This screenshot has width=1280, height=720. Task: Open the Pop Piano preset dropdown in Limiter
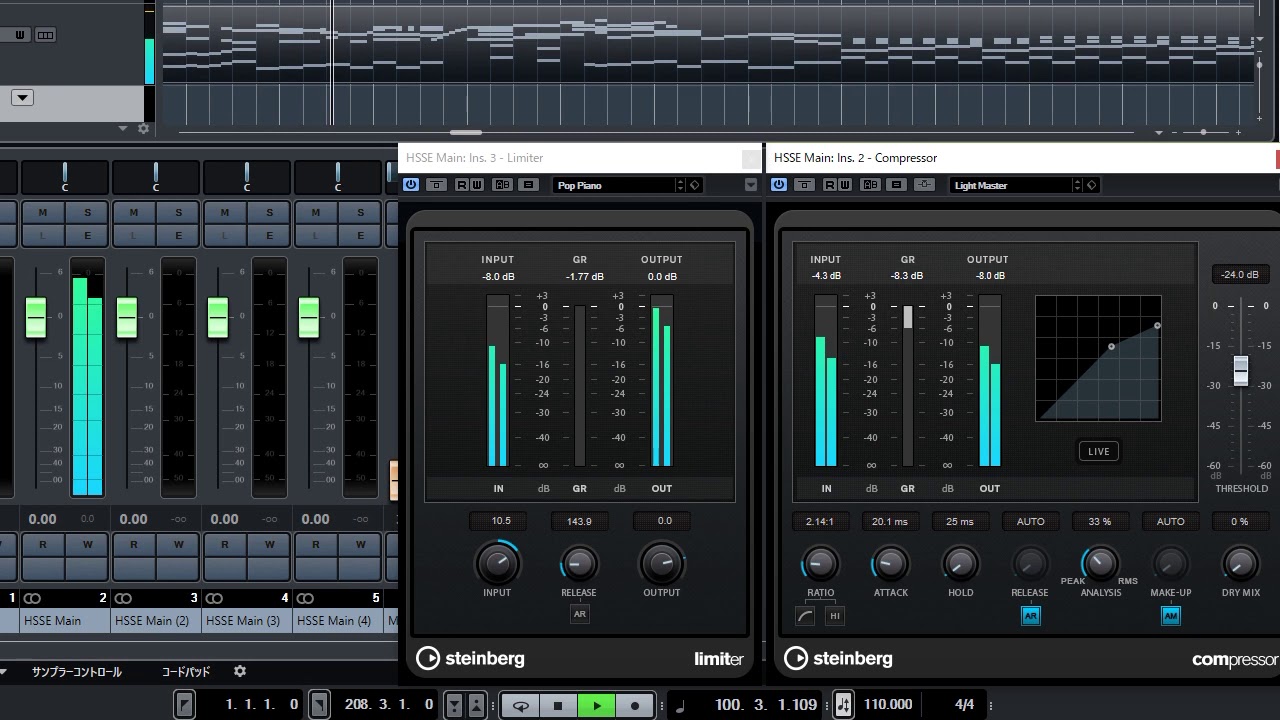(x=613, y=185)
